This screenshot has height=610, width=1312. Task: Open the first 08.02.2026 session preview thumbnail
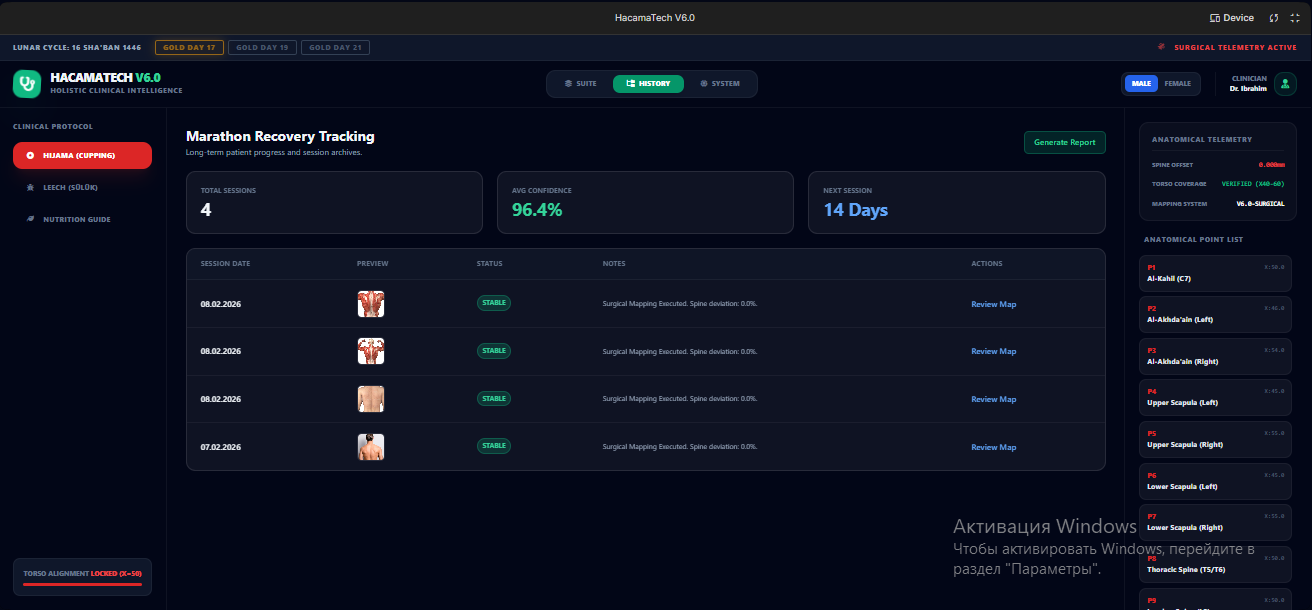tap(371, 304)
